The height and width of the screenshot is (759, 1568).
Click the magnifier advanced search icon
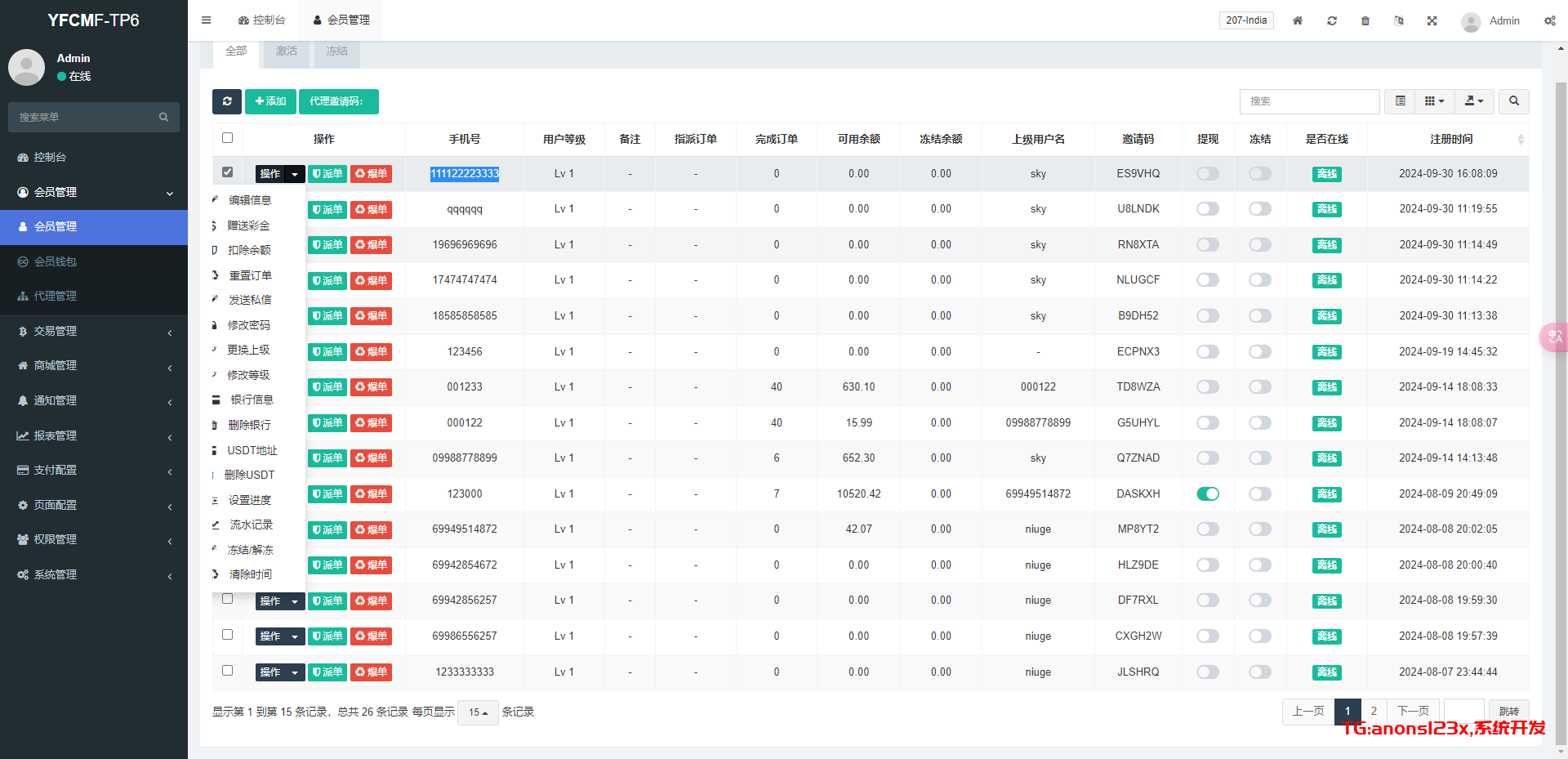pyautogui.click(x=1514, y=101)
